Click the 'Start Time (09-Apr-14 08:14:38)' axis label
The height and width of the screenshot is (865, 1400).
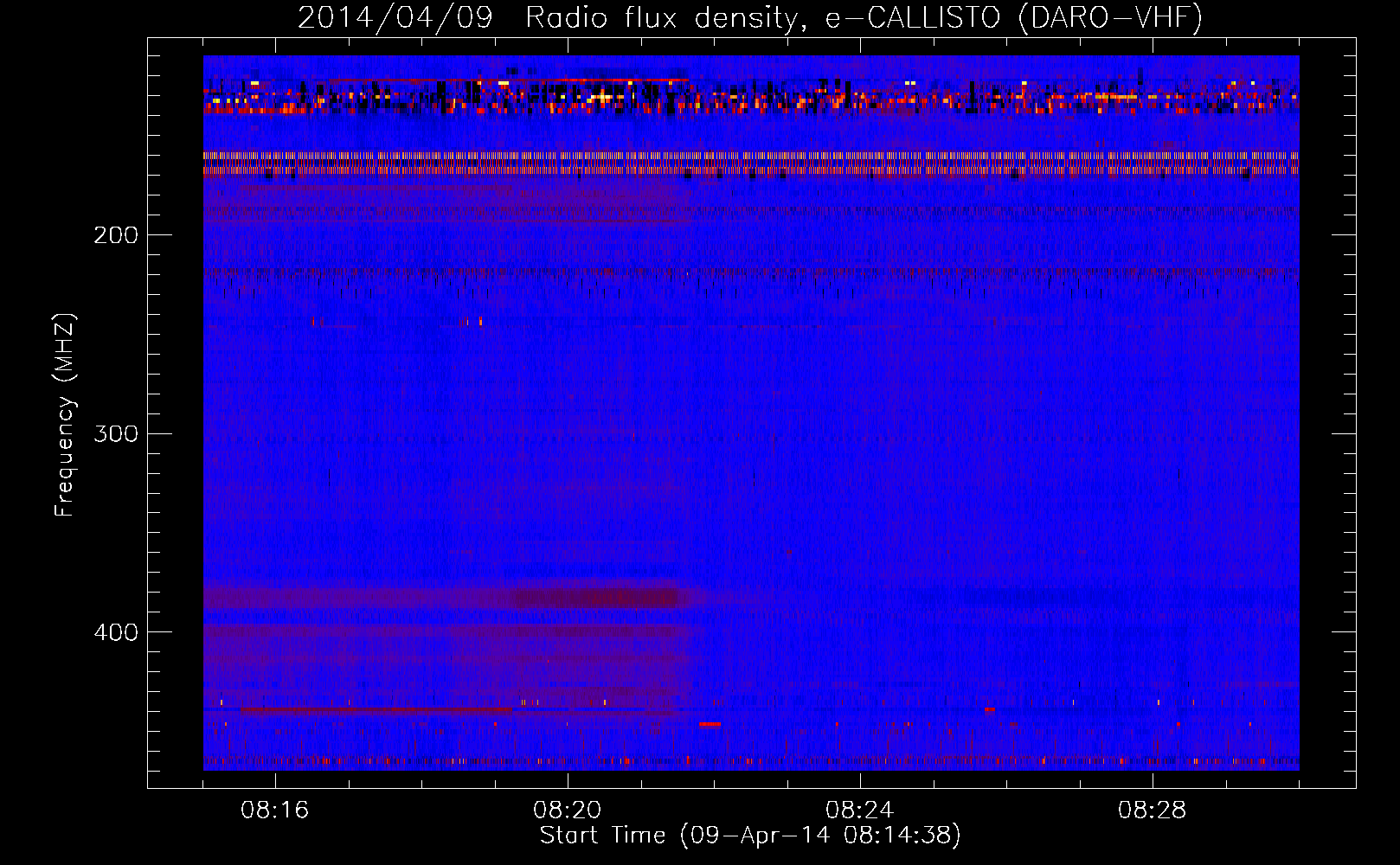click(750, 836)
